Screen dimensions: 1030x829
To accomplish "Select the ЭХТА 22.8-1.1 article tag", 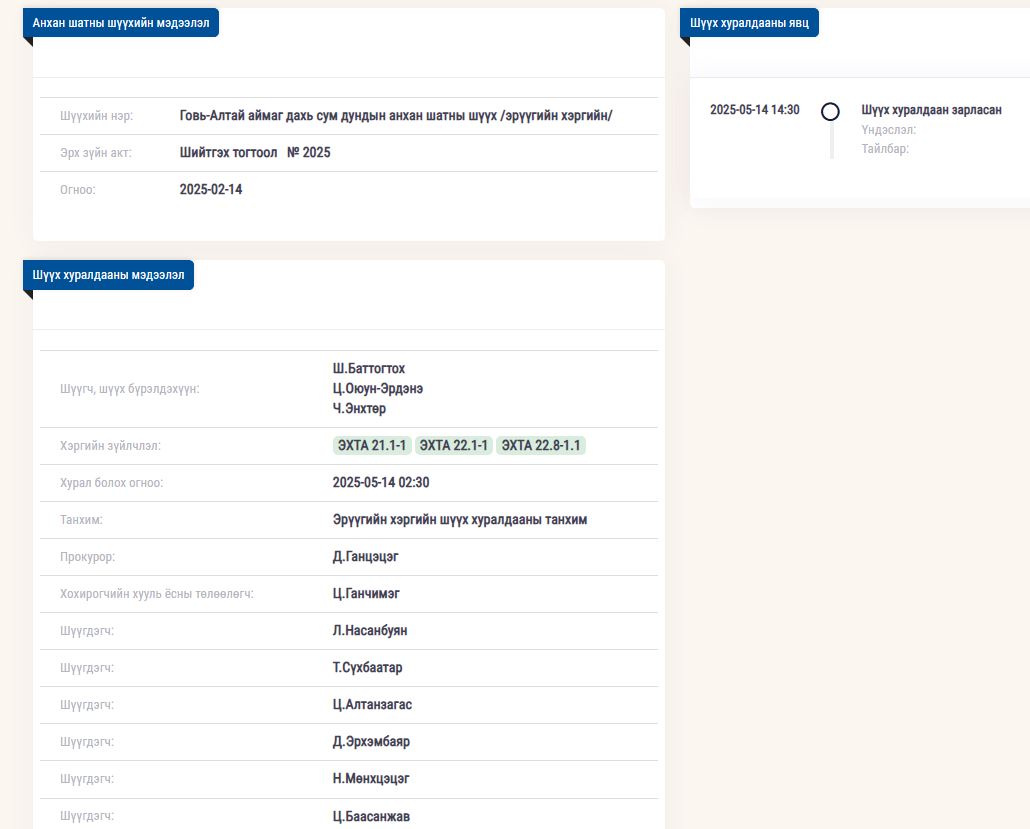I will point(540,446).
